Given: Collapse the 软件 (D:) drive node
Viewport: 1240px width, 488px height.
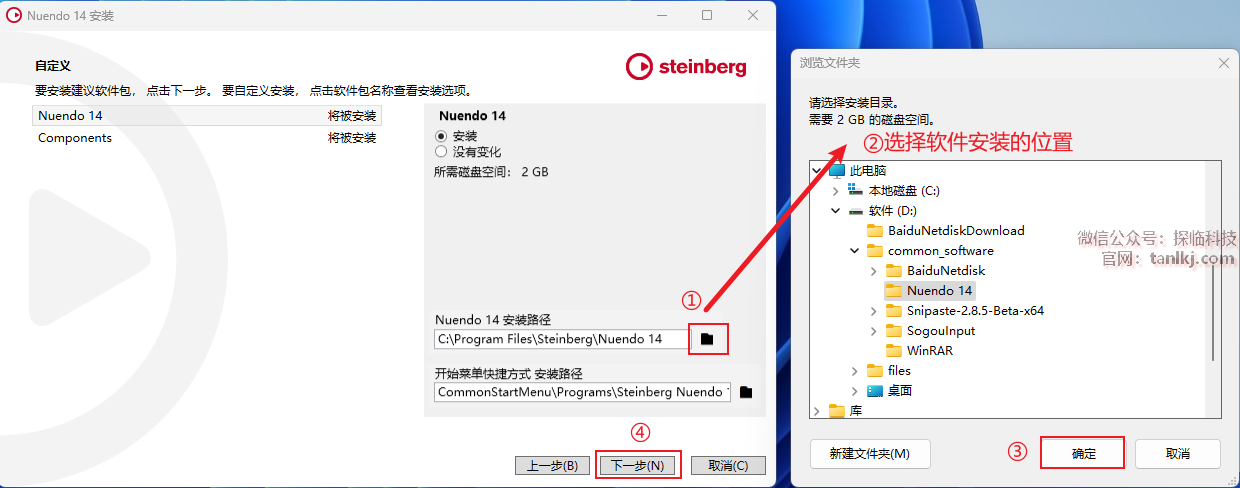Looking at the screenshot, I should (836, 211).
